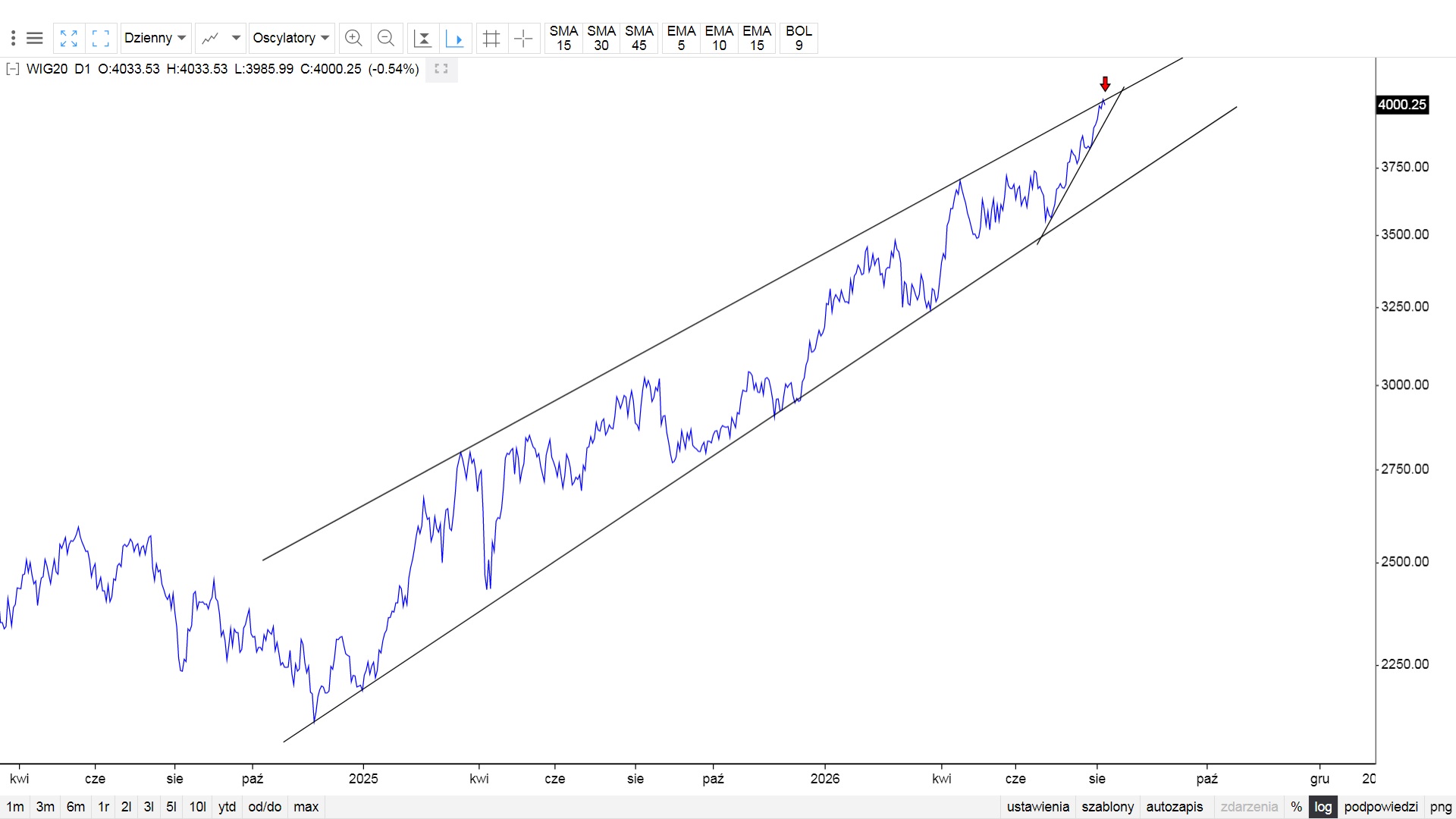Image resolution: width=1456 pixels, height=819 pixels.
Task: Toggle the SMA 30 indicator
Action: (x=601, y=38)
